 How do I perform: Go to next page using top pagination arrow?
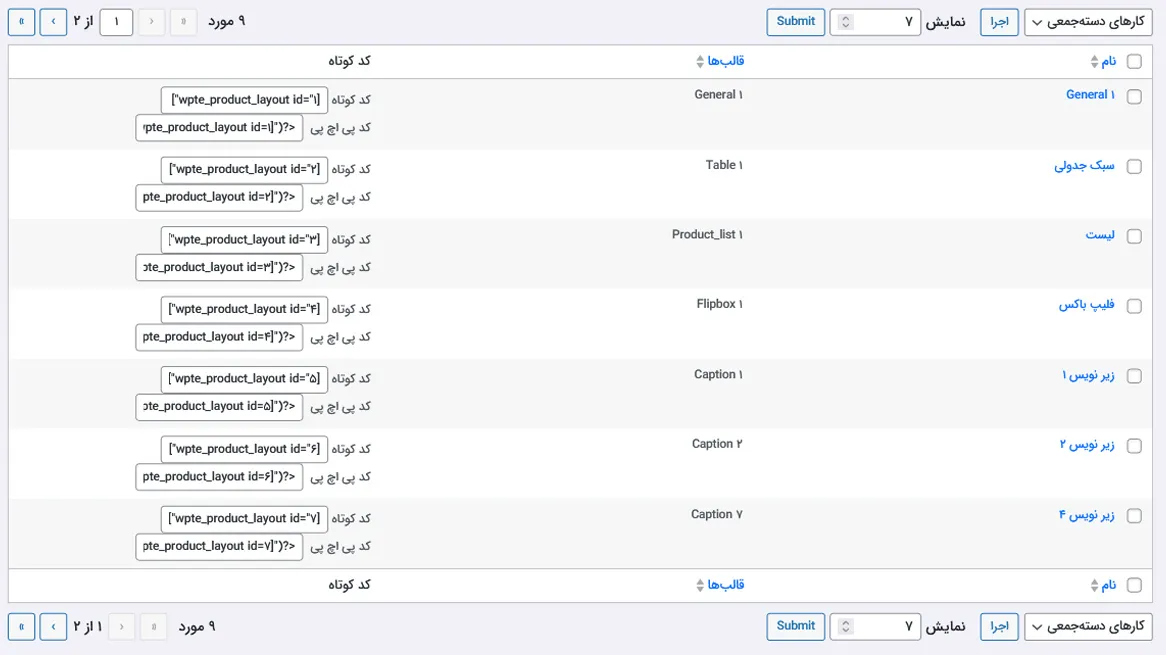(54, 22)
